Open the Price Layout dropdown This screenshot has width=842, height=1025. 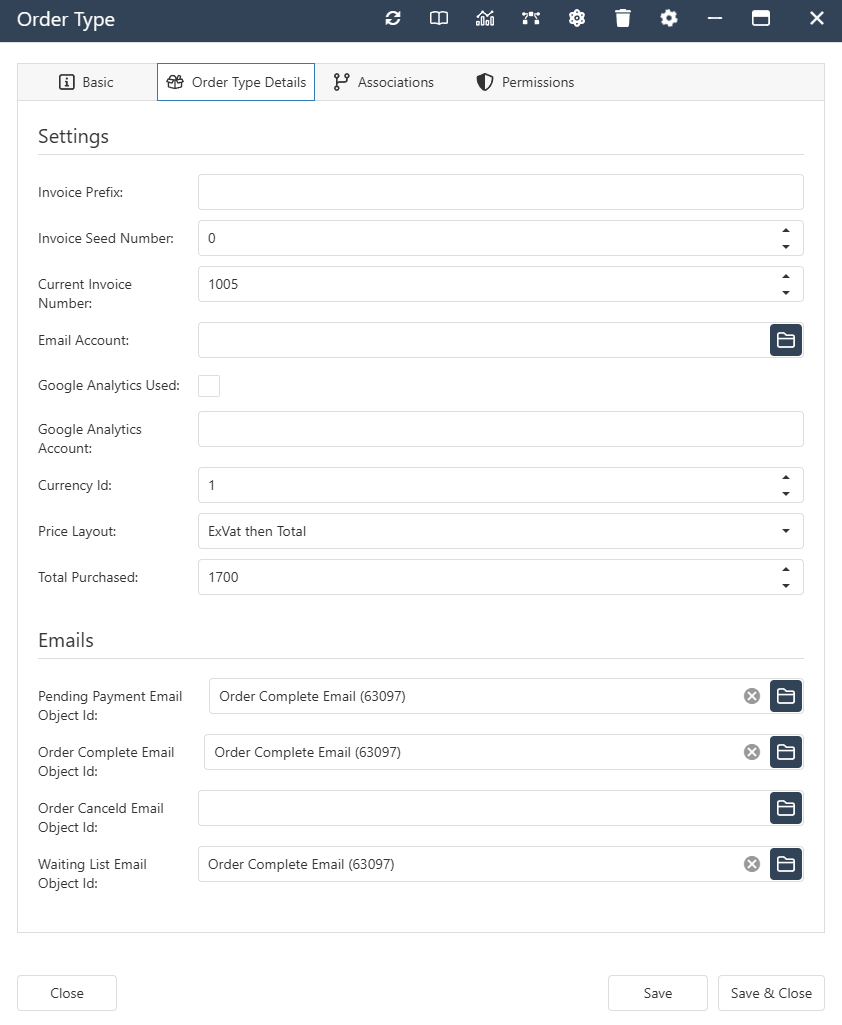click(788, 531)
